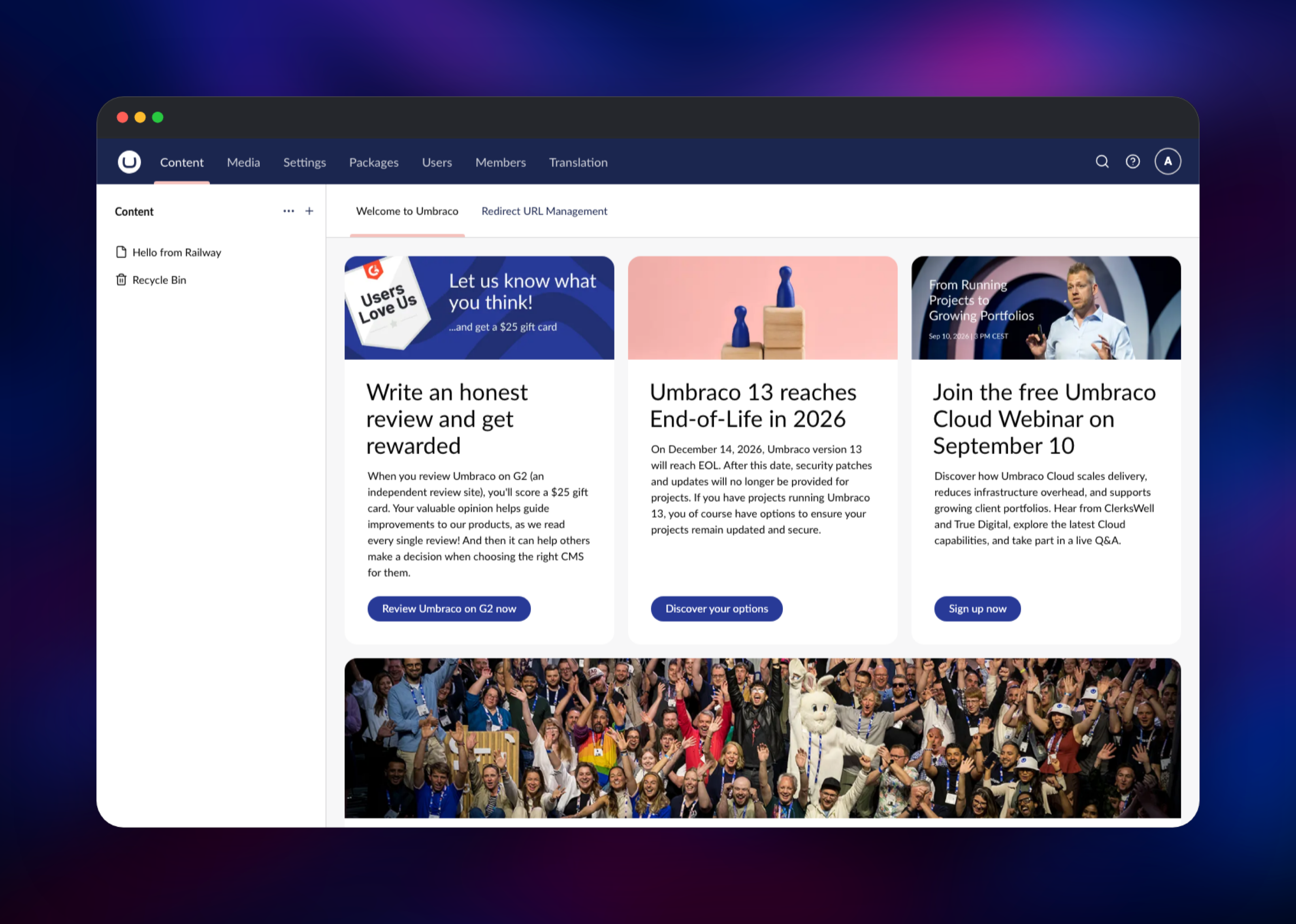
Task: Click the red close window dot
Action: 122,117
